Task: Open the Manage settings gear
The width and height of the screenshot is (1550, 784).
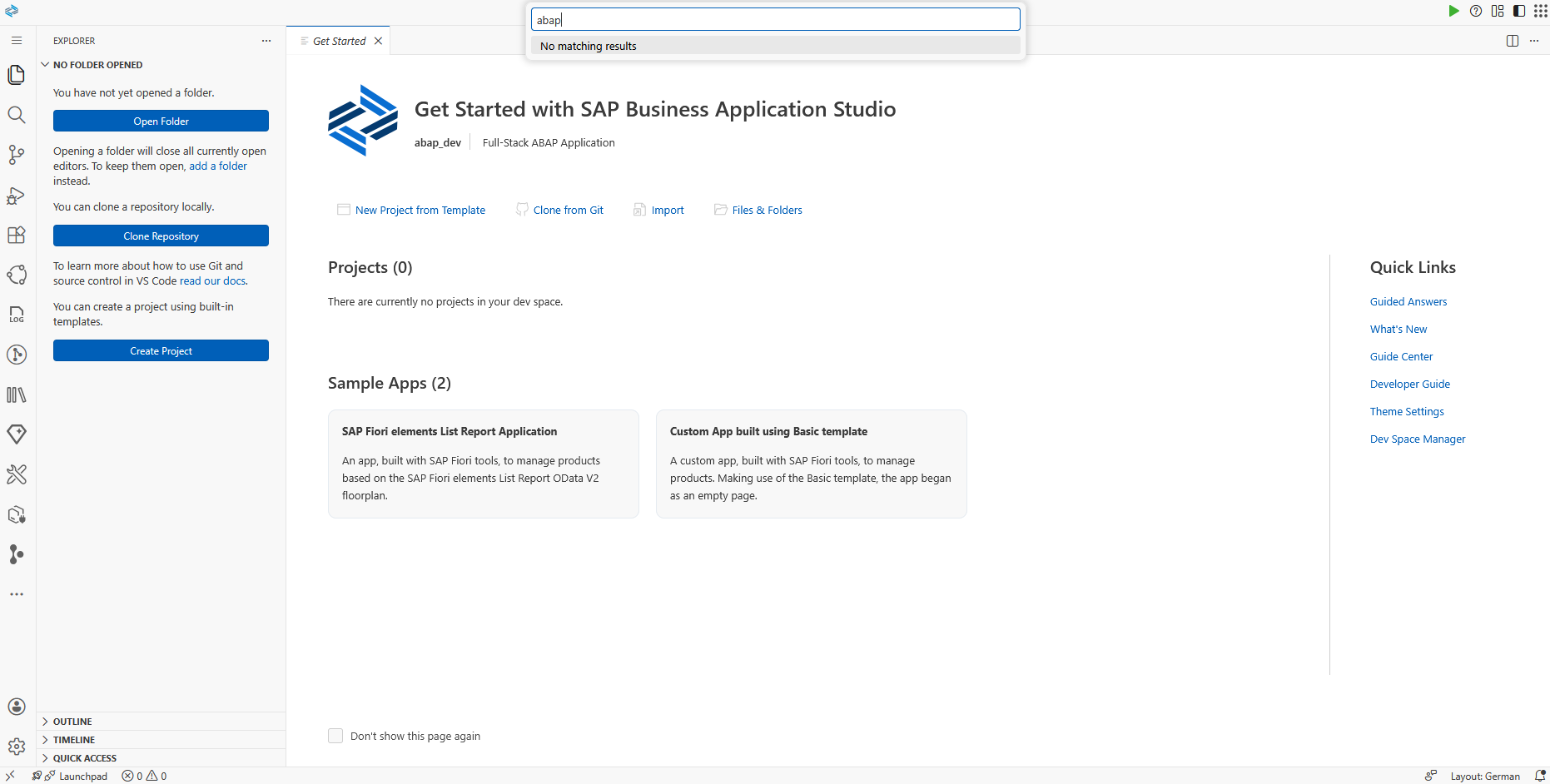Action: [x=17, y=747]
